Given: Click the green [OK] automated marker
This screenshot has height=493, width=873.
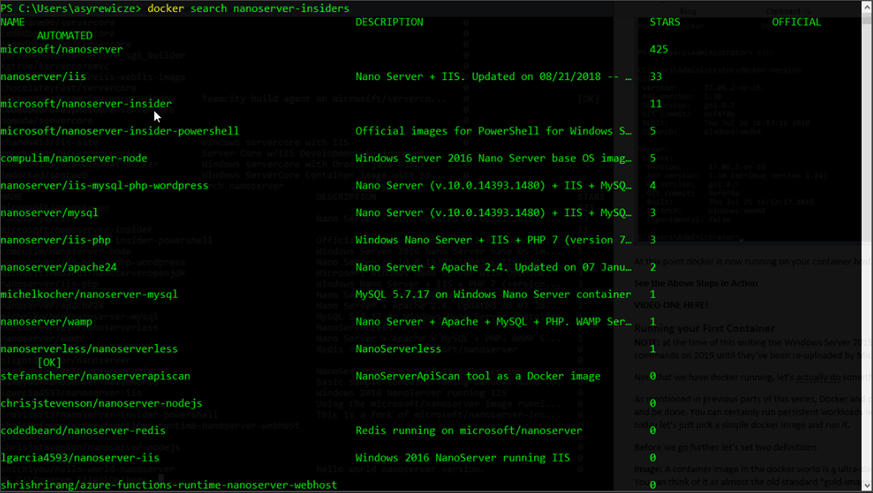Looking at the screenshot, I should (50, 363).
